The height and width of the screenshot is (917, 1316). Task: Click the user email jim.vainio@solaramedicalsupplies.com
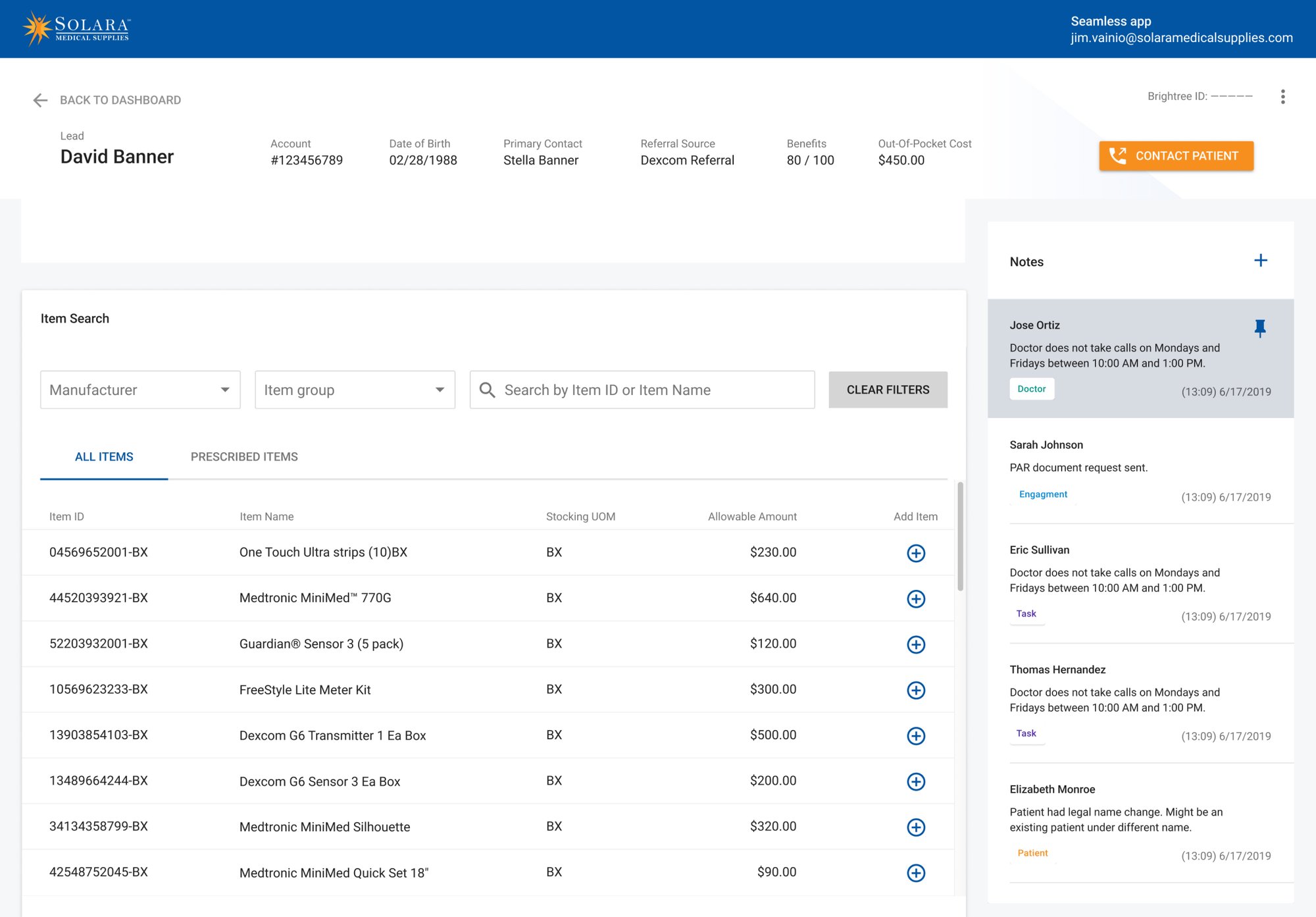[x=1181, y=38]
